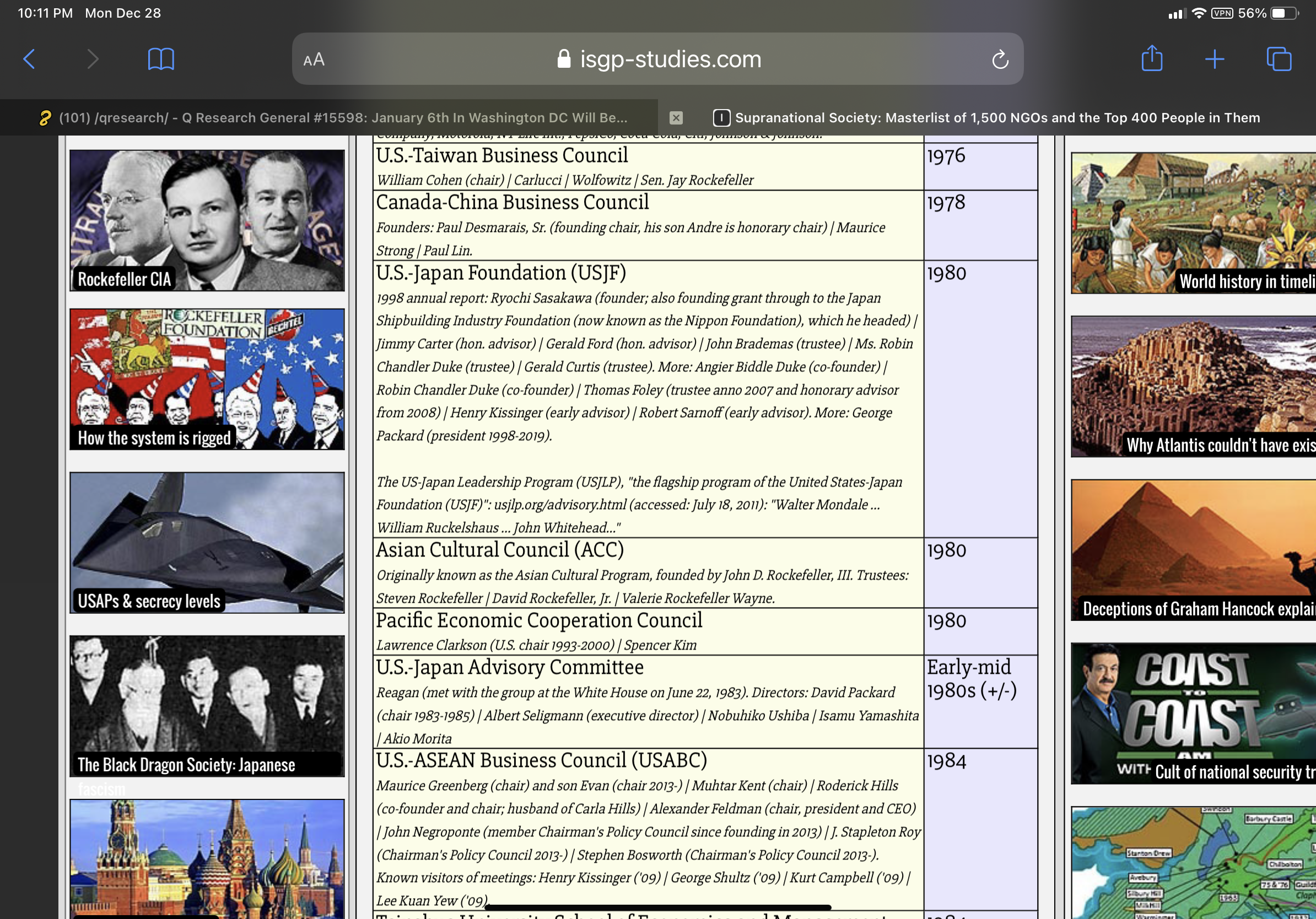Tap the Wi-Fi status icon

click(1199, 13)
